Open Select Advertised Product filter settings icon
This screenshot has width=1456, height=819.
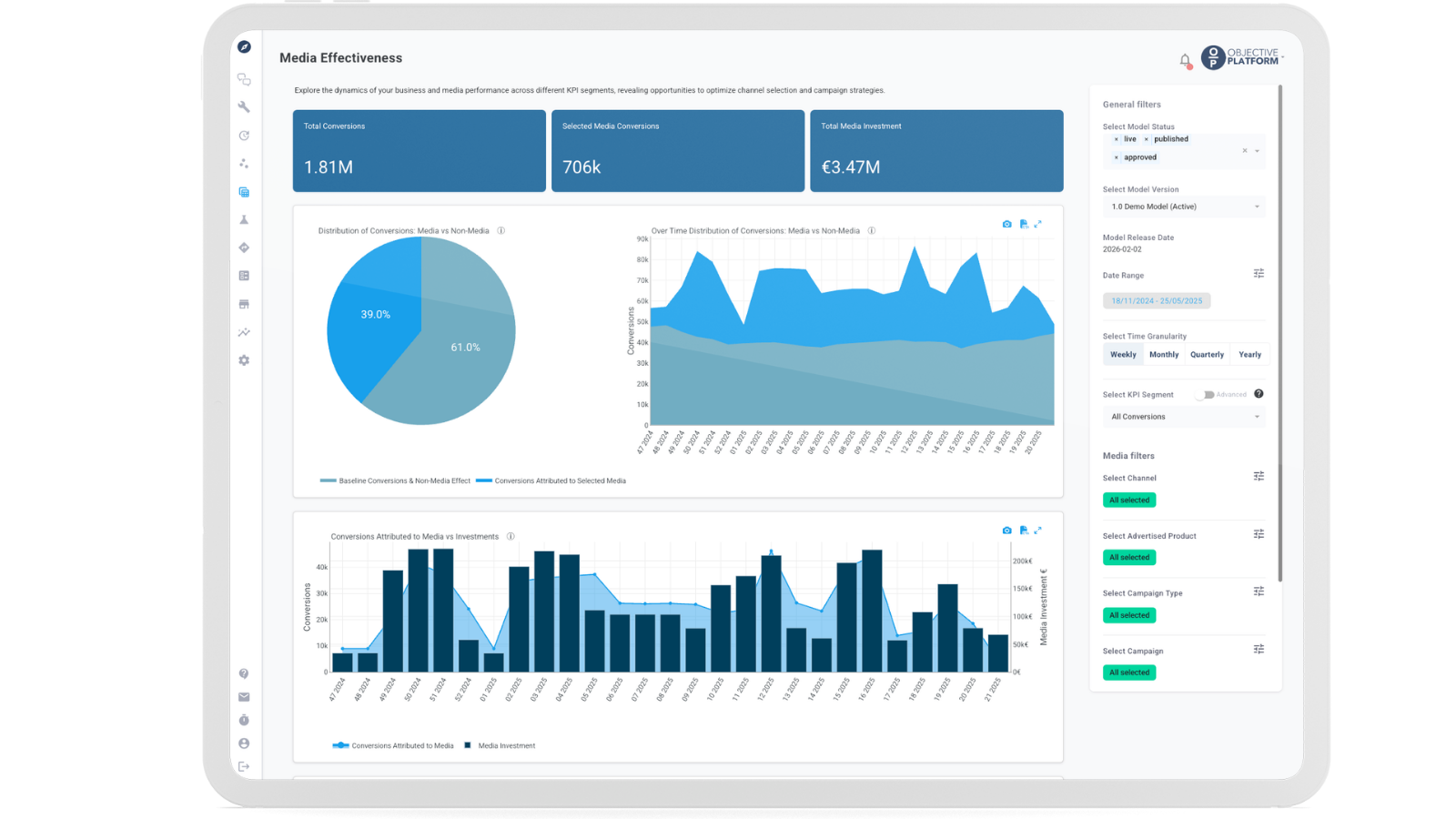point(1259,534)
